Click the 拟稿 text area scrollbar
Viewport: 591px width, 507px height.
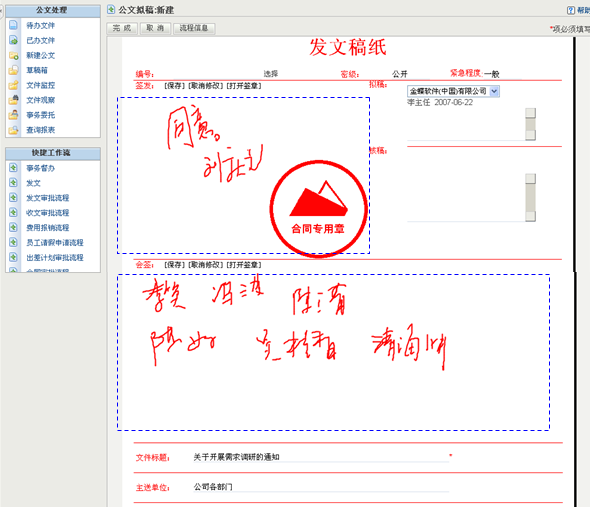click(530, 124)
